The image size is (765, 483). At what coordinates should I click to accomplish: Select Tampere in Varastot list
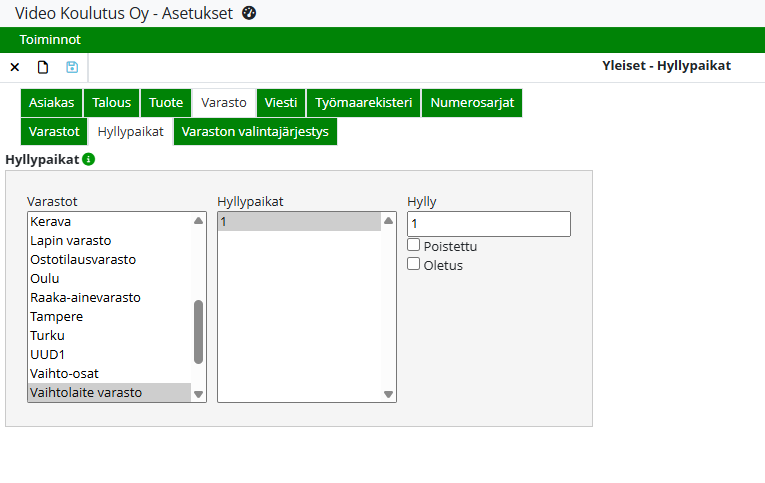click(x=56, y=316)
